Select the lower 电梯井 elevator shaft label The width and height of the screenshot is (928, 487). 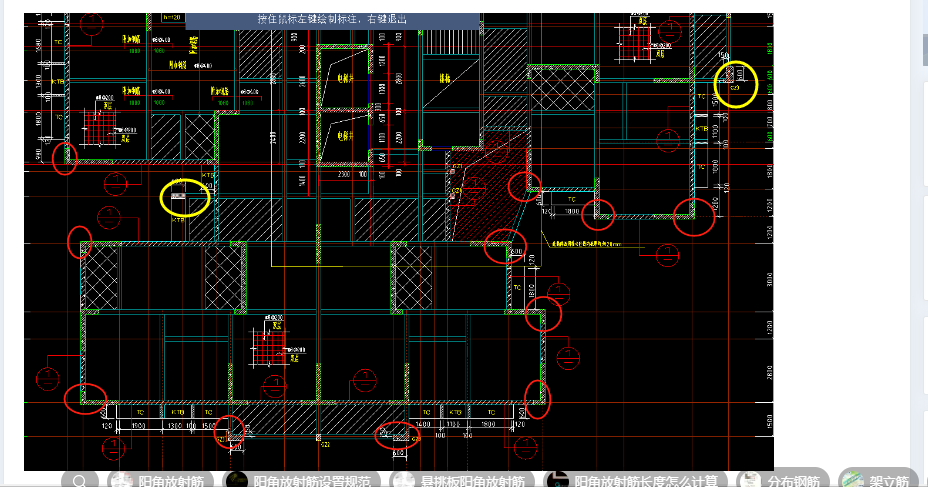[344, 133]
